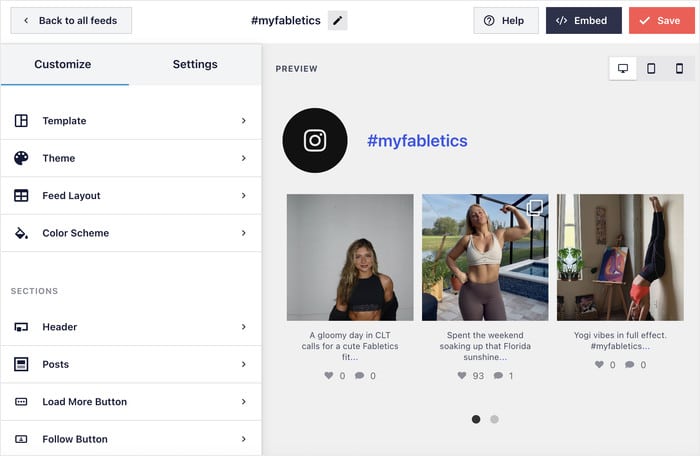Click the code brackets icon on Embed
700x456 pixels.
[561, 21]
